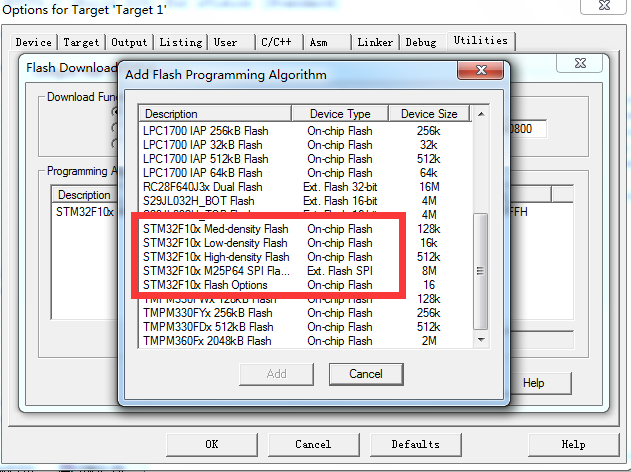Switch to the Output tab
The image size is (631, 472).
[129, 42]
